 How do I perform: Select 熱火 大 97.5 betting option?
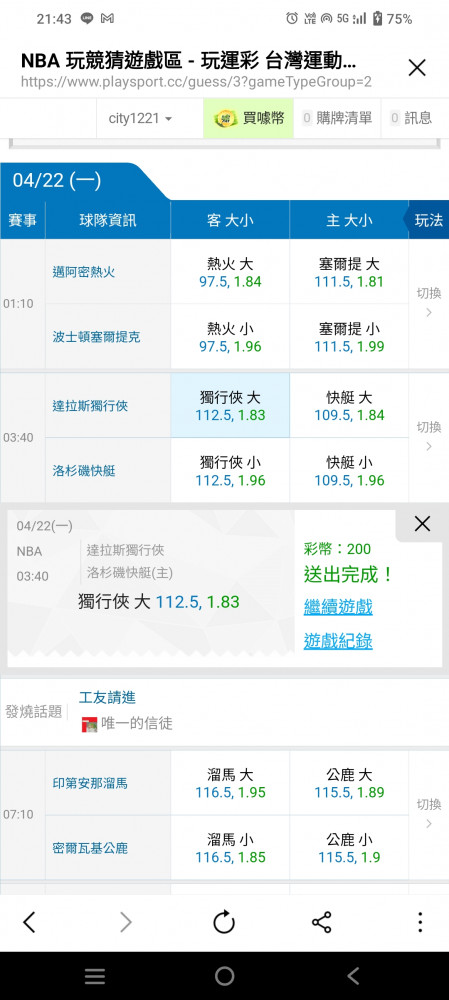(x=230, y=272)
